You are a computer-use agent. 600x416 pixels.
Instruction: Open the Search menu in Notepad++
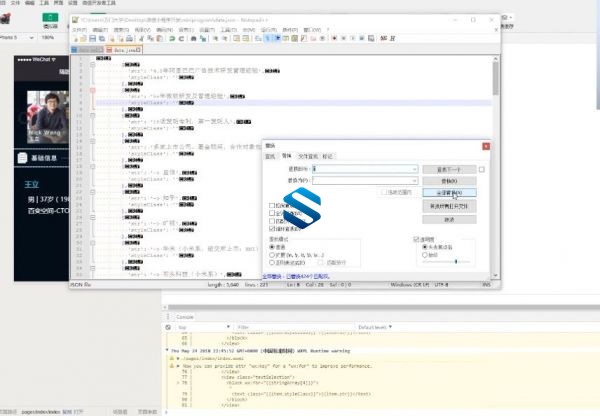(121, 29)
